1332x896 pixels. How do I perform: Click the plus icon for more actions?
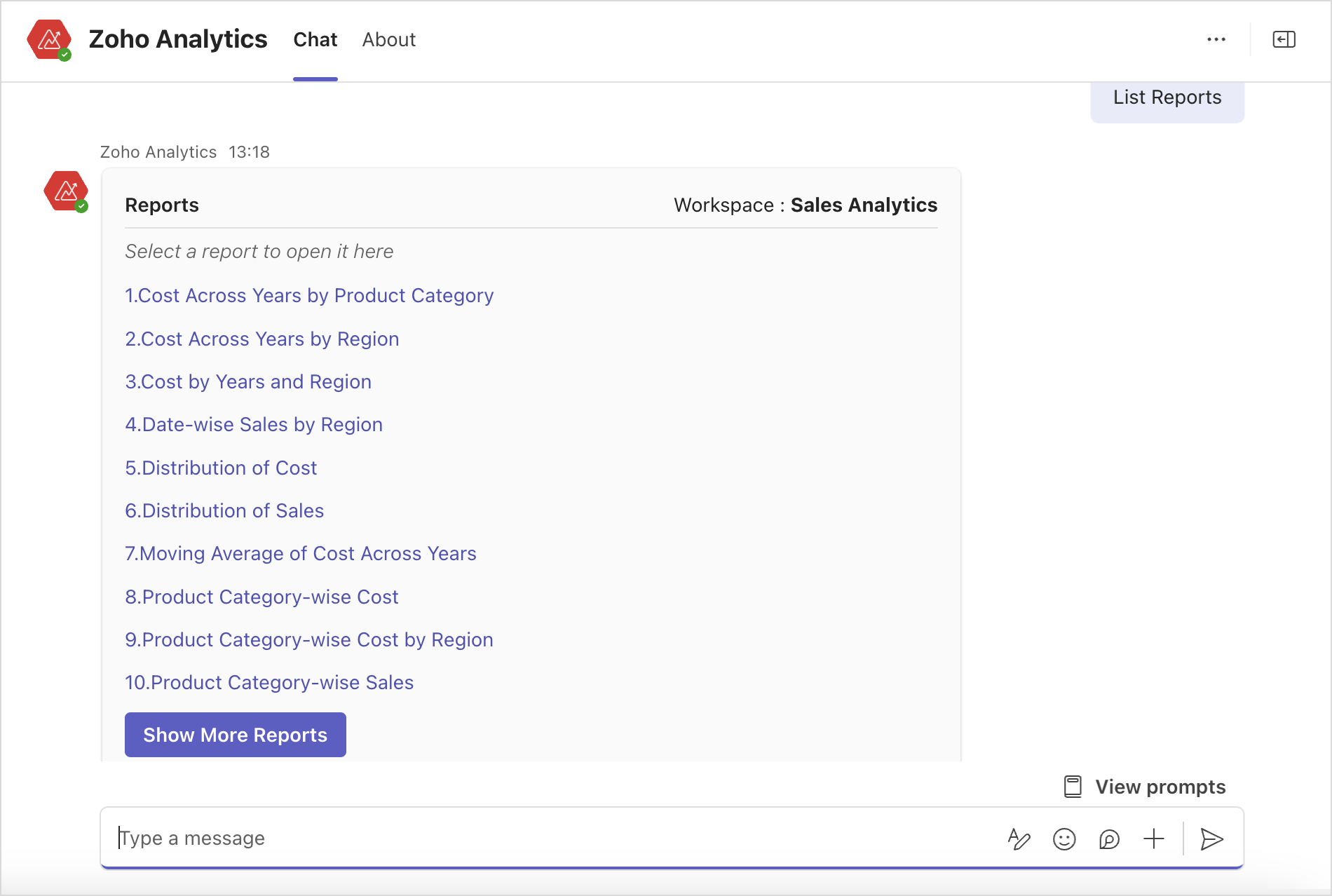pos(1153,839)
